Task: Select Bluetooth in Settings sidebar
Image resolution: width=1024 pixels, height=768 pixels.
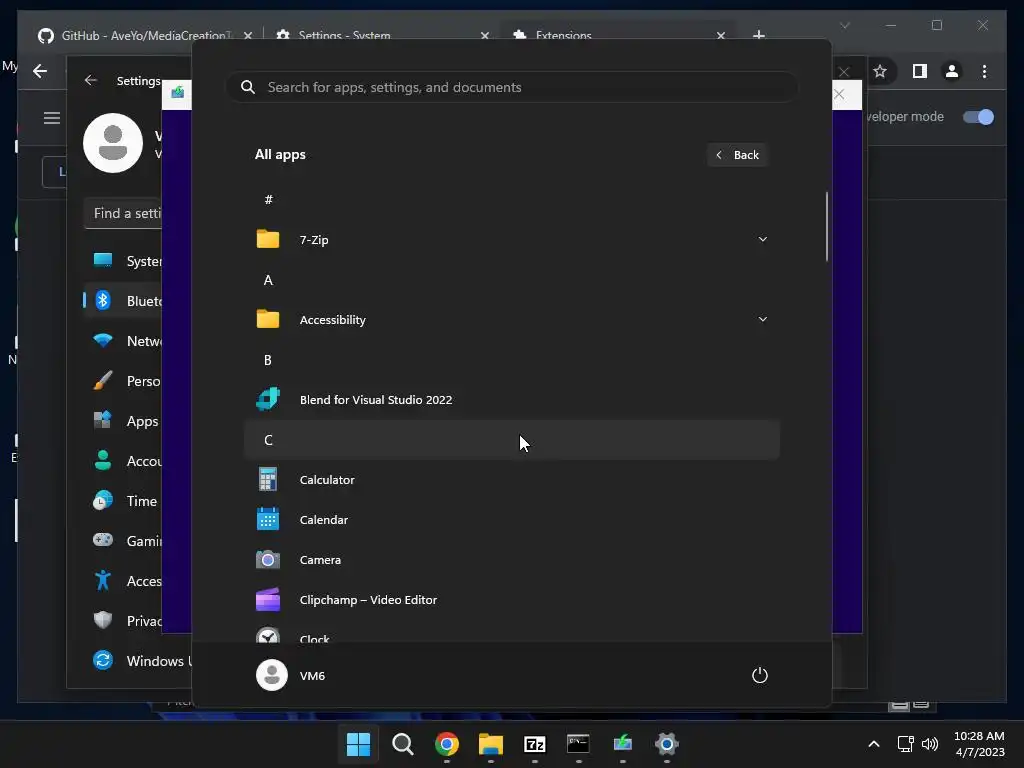Action: pos(124,300)
